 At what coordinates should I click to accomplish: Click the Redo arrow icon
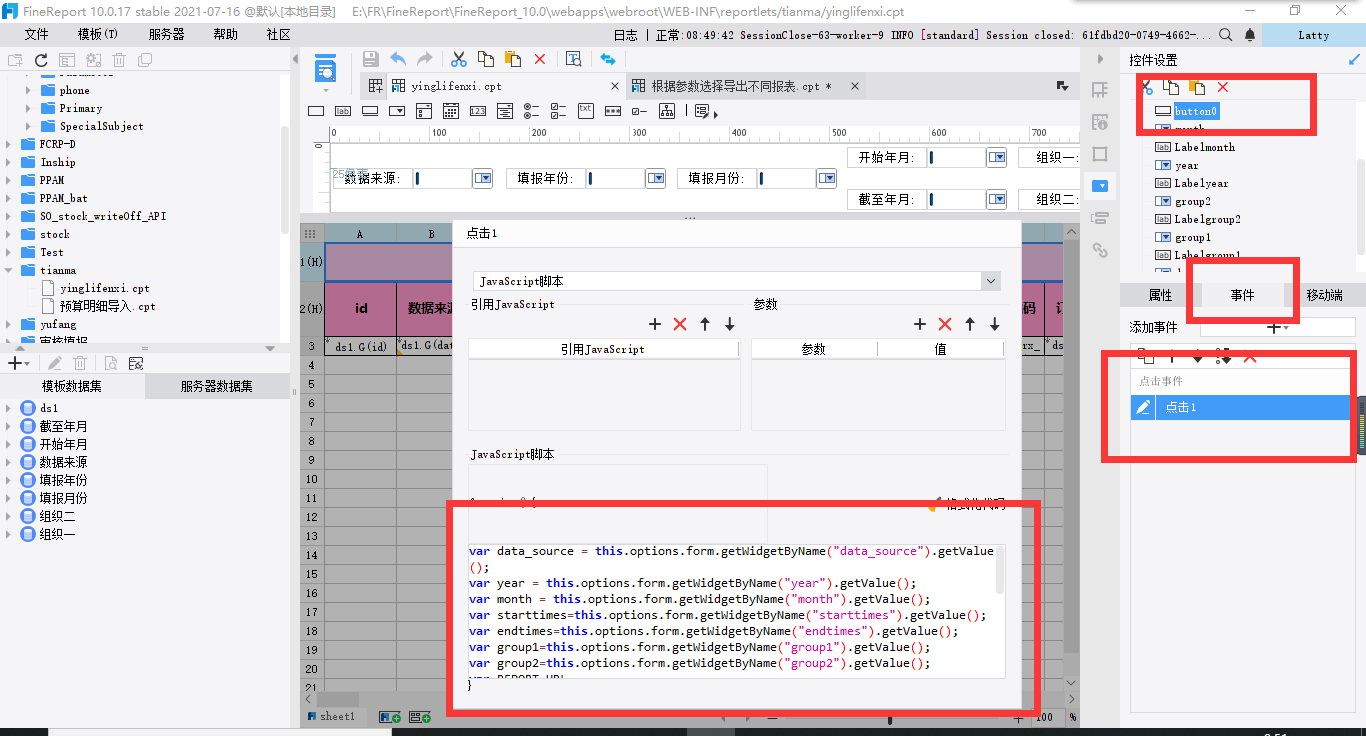pos(425,59)
